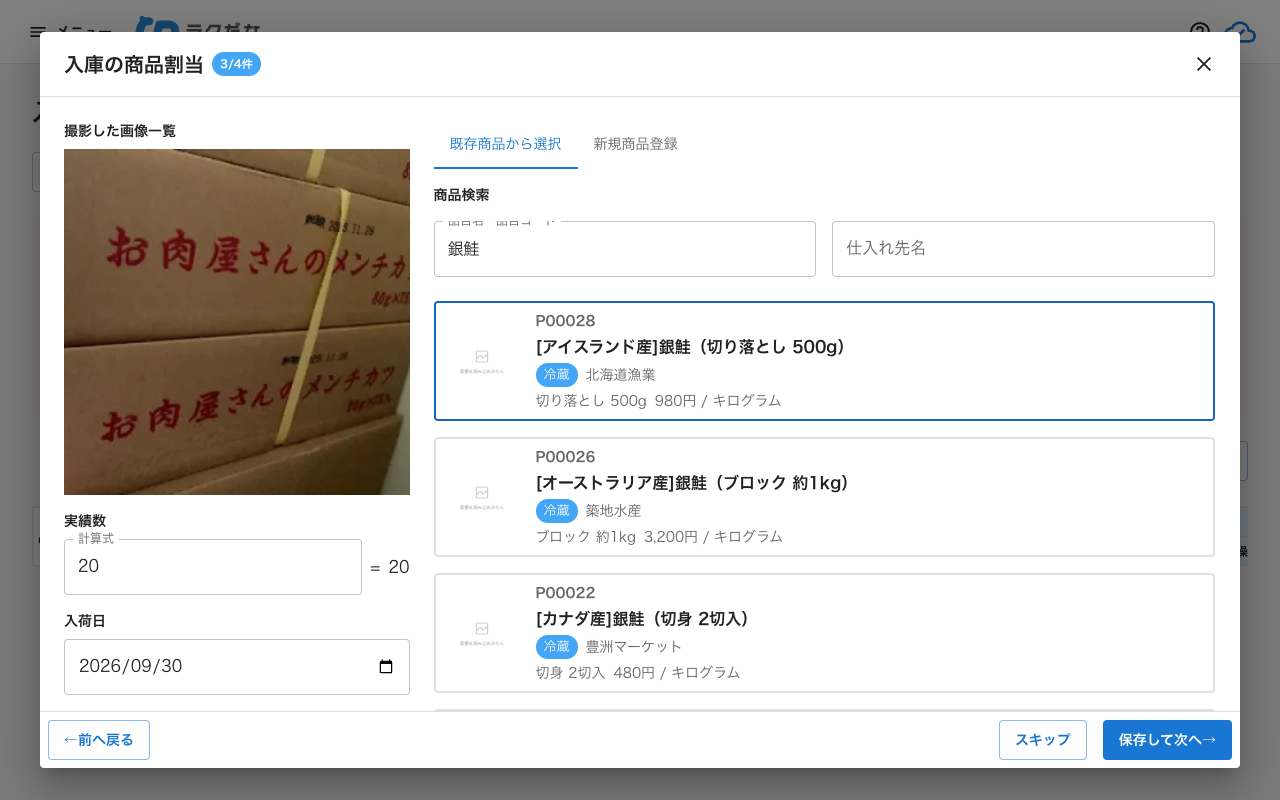Viewport: 1280px width, 800px height.
Task: Edit the 計算式 quantity field
Action: click(x=213, y=567)
